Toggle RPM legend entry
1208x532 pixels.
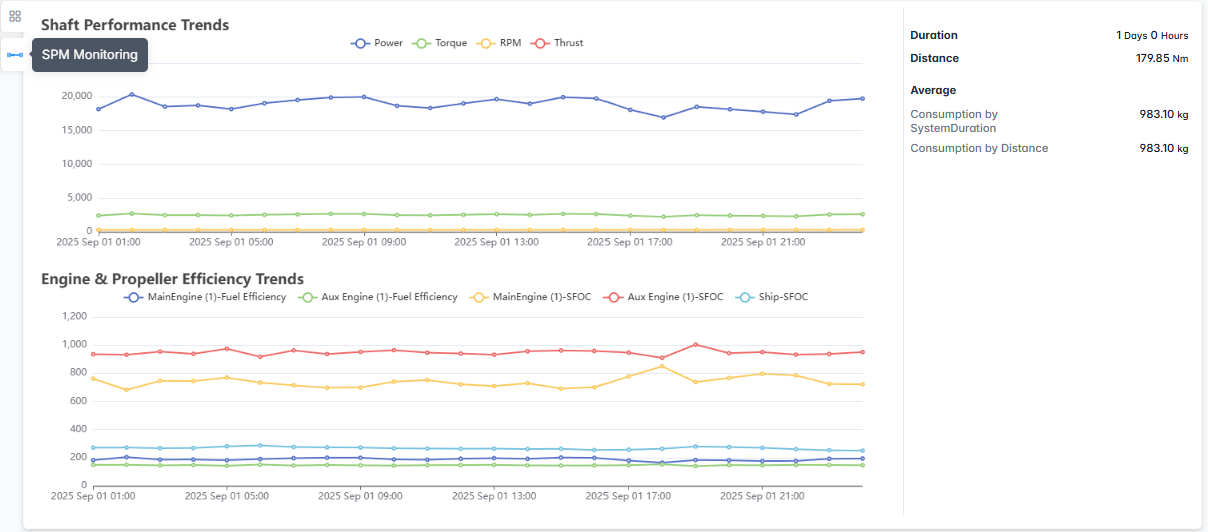click(x=498, y=43)
